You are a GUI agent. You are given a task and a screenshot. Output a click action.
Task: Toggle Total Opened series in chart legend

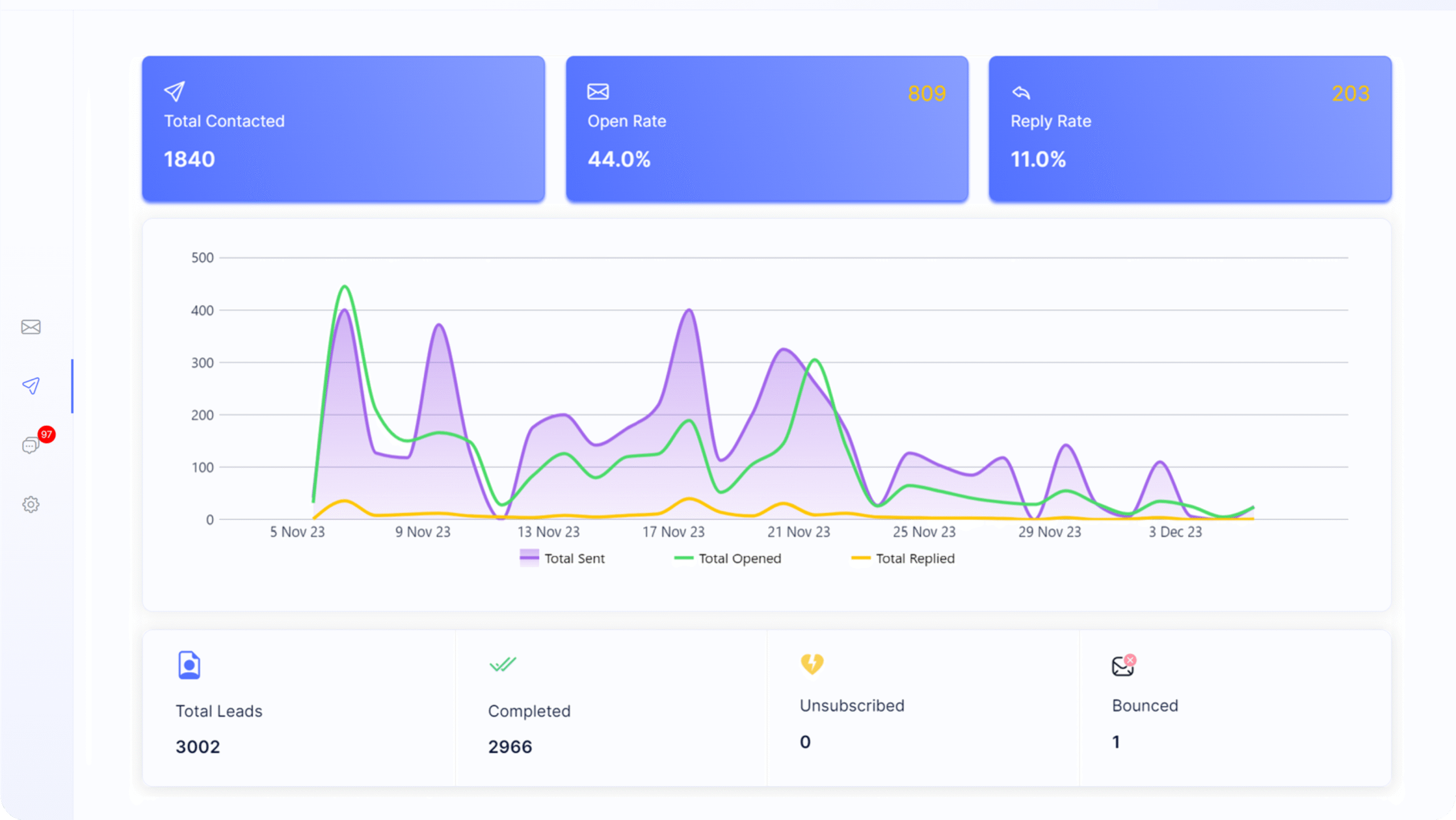(x=727, y=558)
